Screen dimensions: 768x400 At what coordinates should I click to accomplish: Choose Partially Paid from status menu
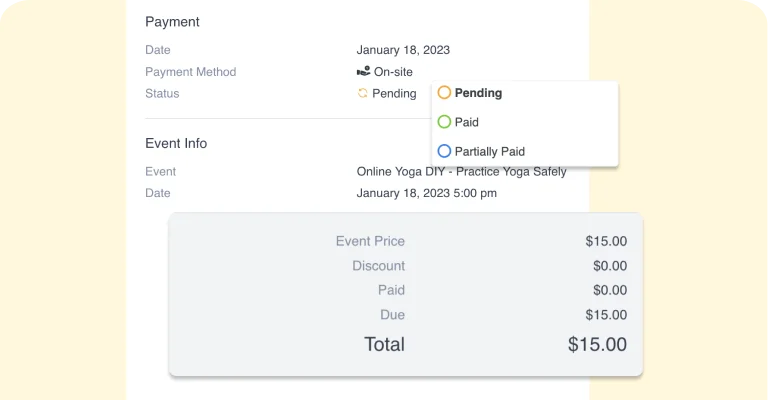click(490, 152)
